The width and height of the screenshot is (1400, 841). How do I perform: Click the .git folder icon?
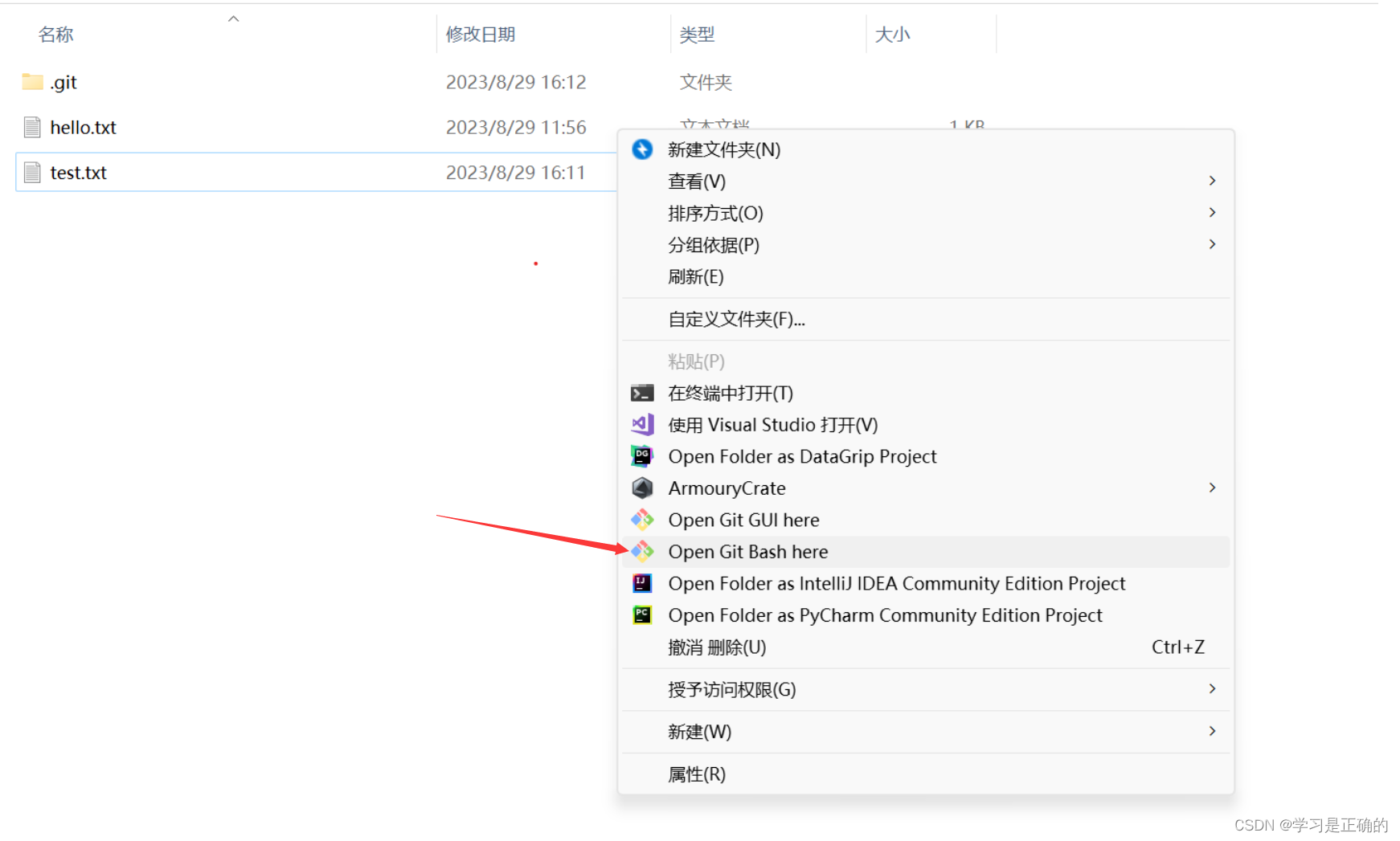click(x=32, y=82)
